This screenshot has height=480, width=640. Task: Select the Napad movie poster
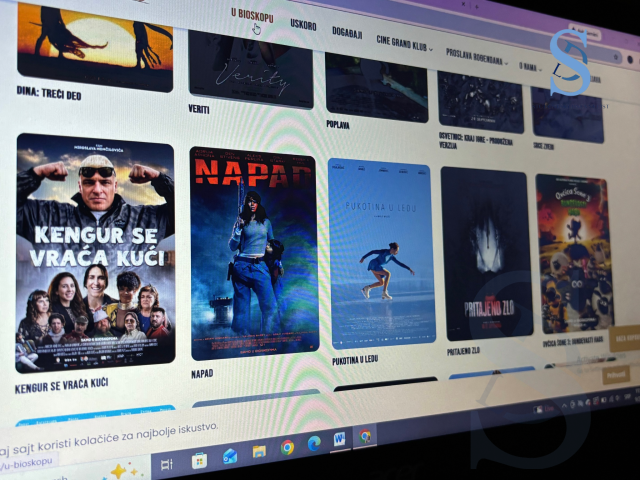click(x=254, y=253)
